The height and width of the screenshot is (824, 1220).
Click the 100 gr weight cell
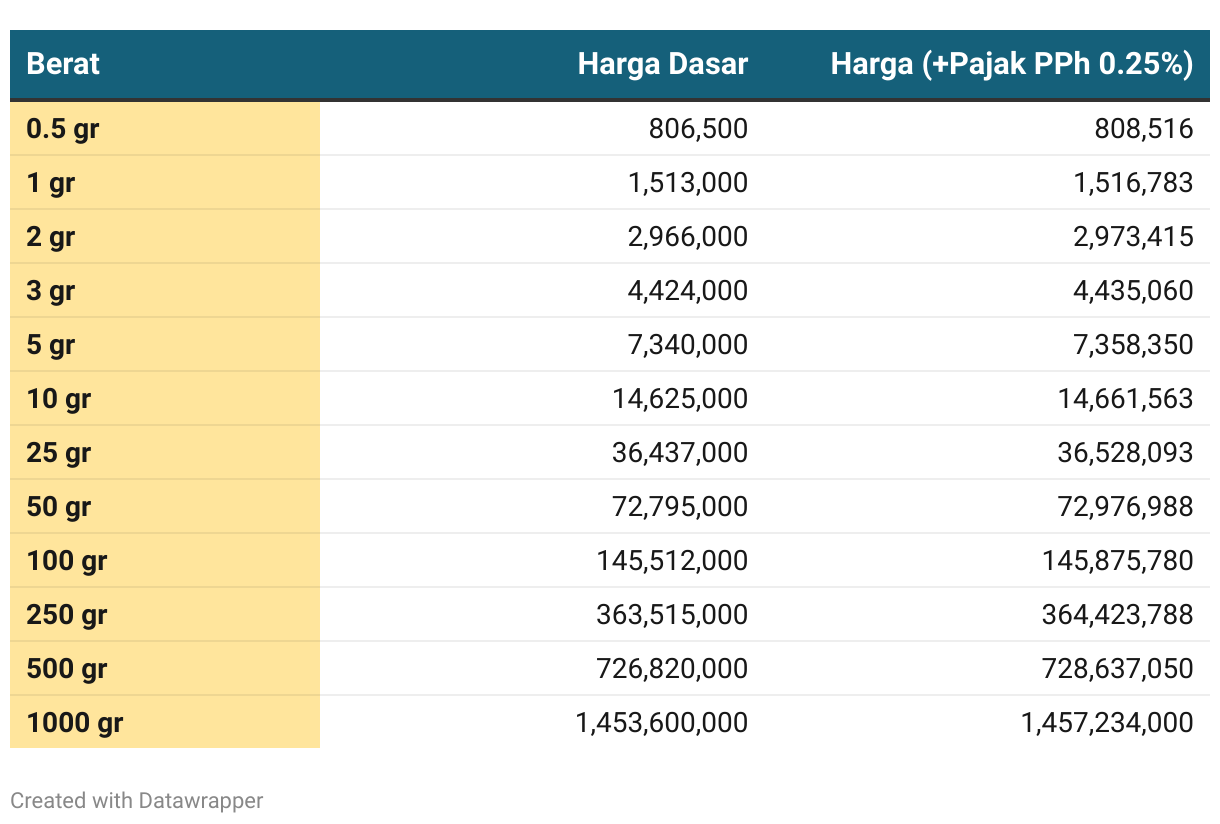[67, 561]
